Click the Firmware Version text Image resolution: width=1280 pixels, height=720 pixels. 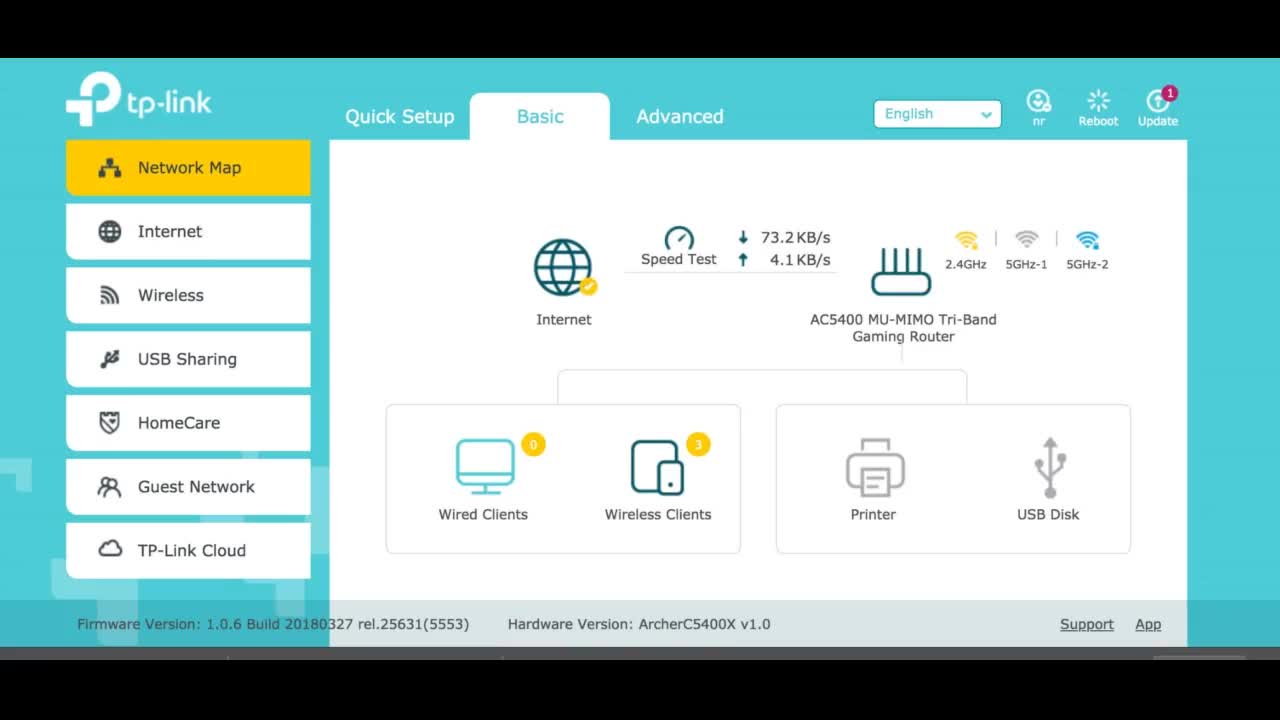[x=273, y=624]
